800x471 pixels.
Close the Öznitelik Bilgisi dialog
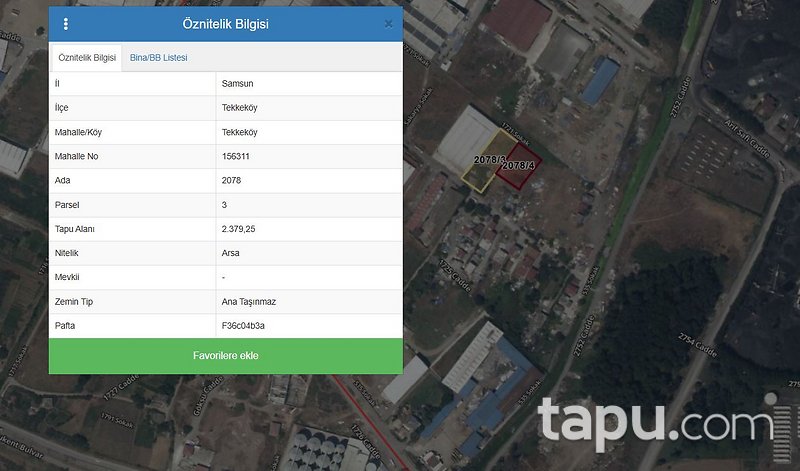pyautogui.click(x=388, y=24)
